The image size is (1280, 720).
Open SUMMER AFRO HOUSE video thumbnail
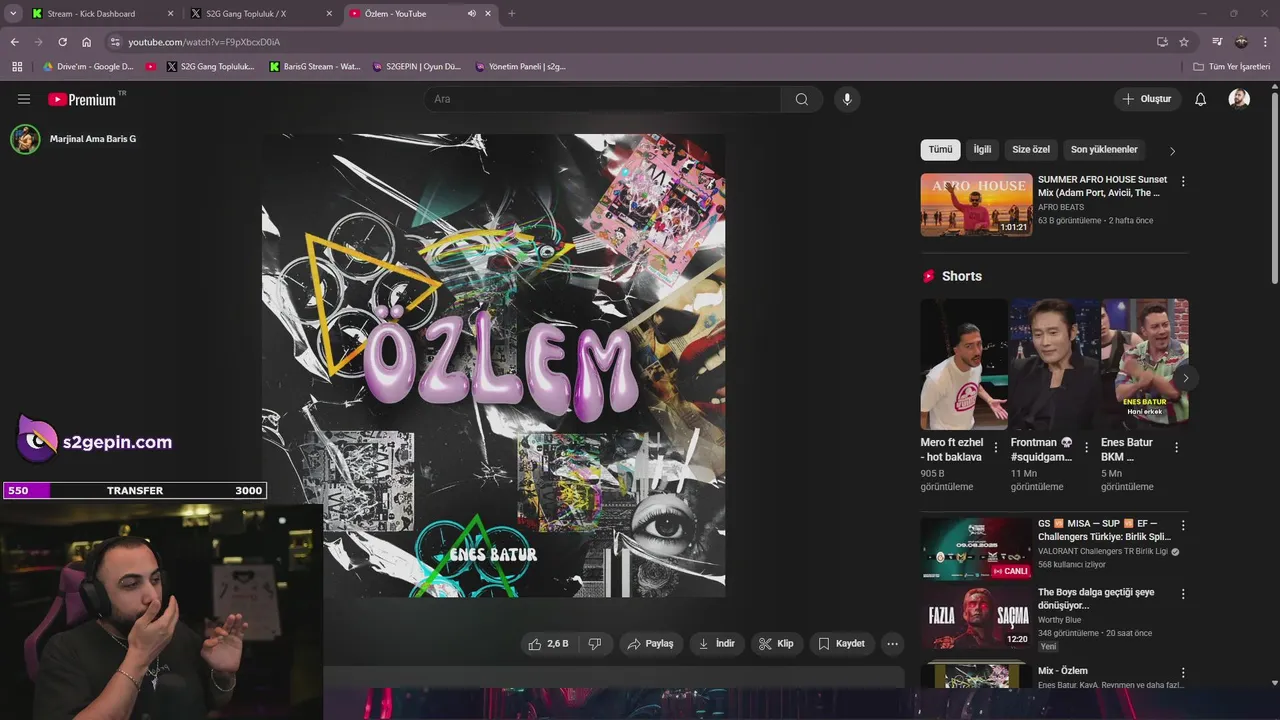976,205
